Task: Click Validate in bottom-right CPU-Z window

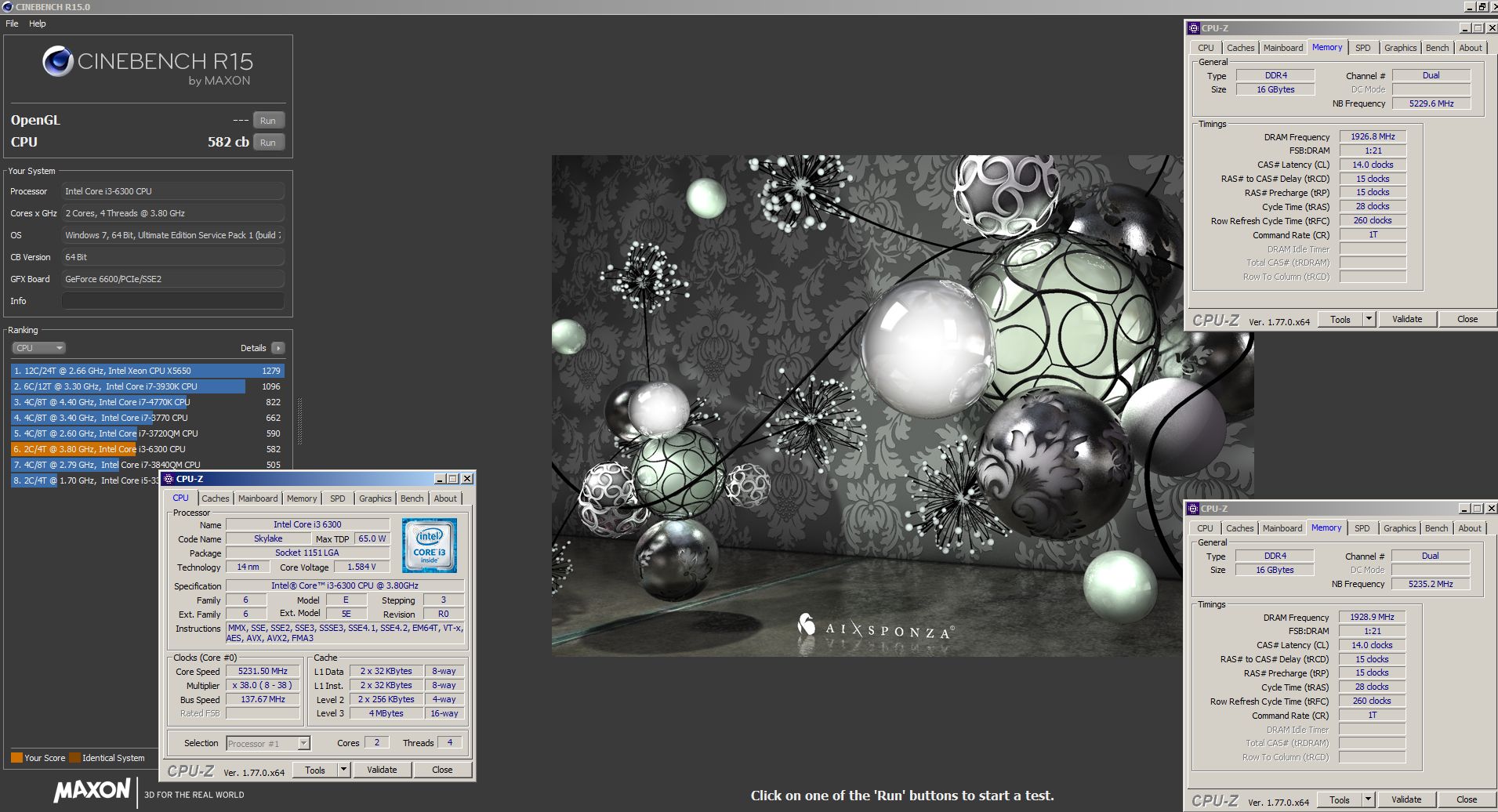Action: click(1406, 799)
